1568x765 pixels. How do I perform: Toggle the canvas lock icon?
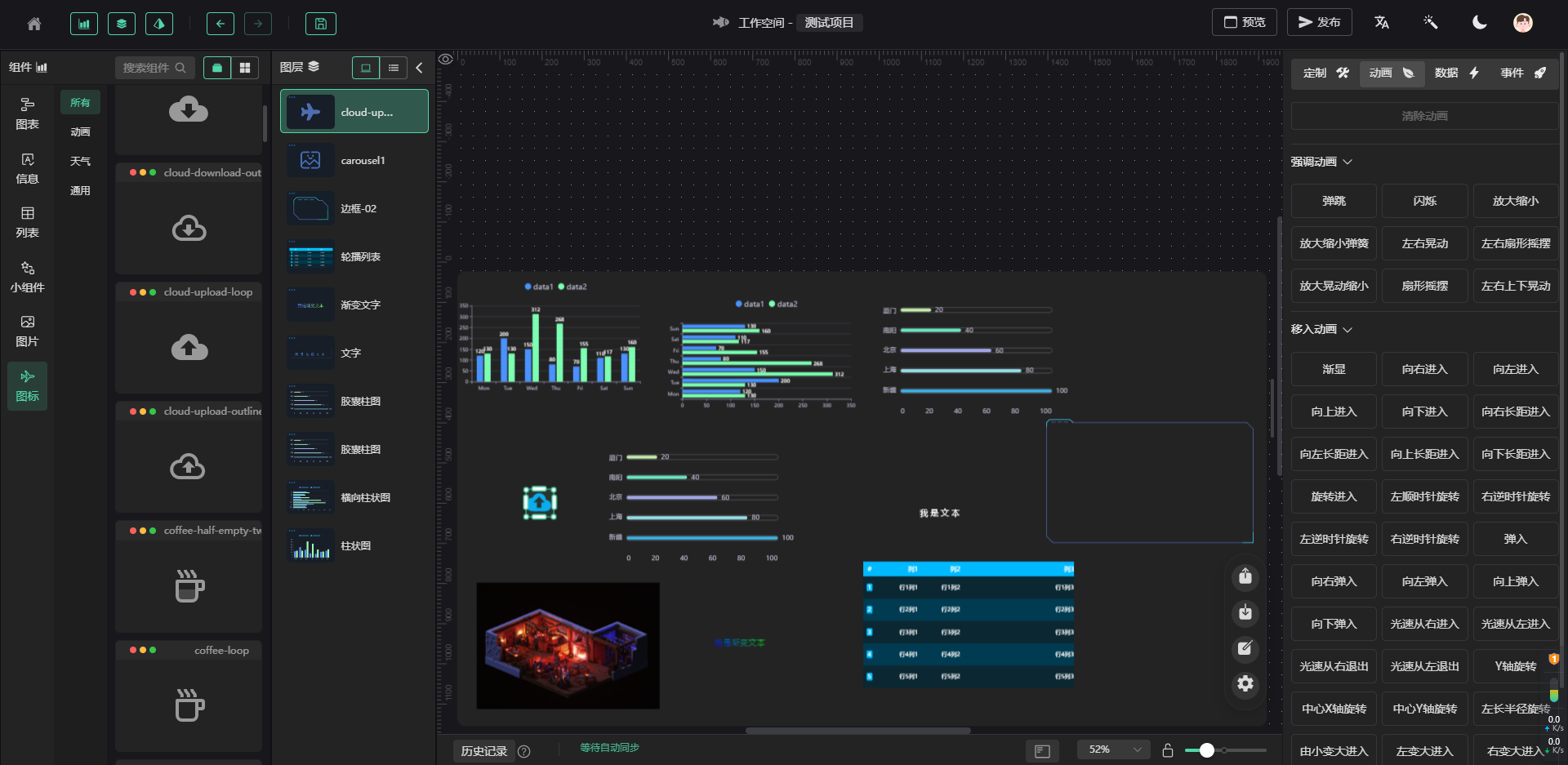click(x=1168, y=750)
